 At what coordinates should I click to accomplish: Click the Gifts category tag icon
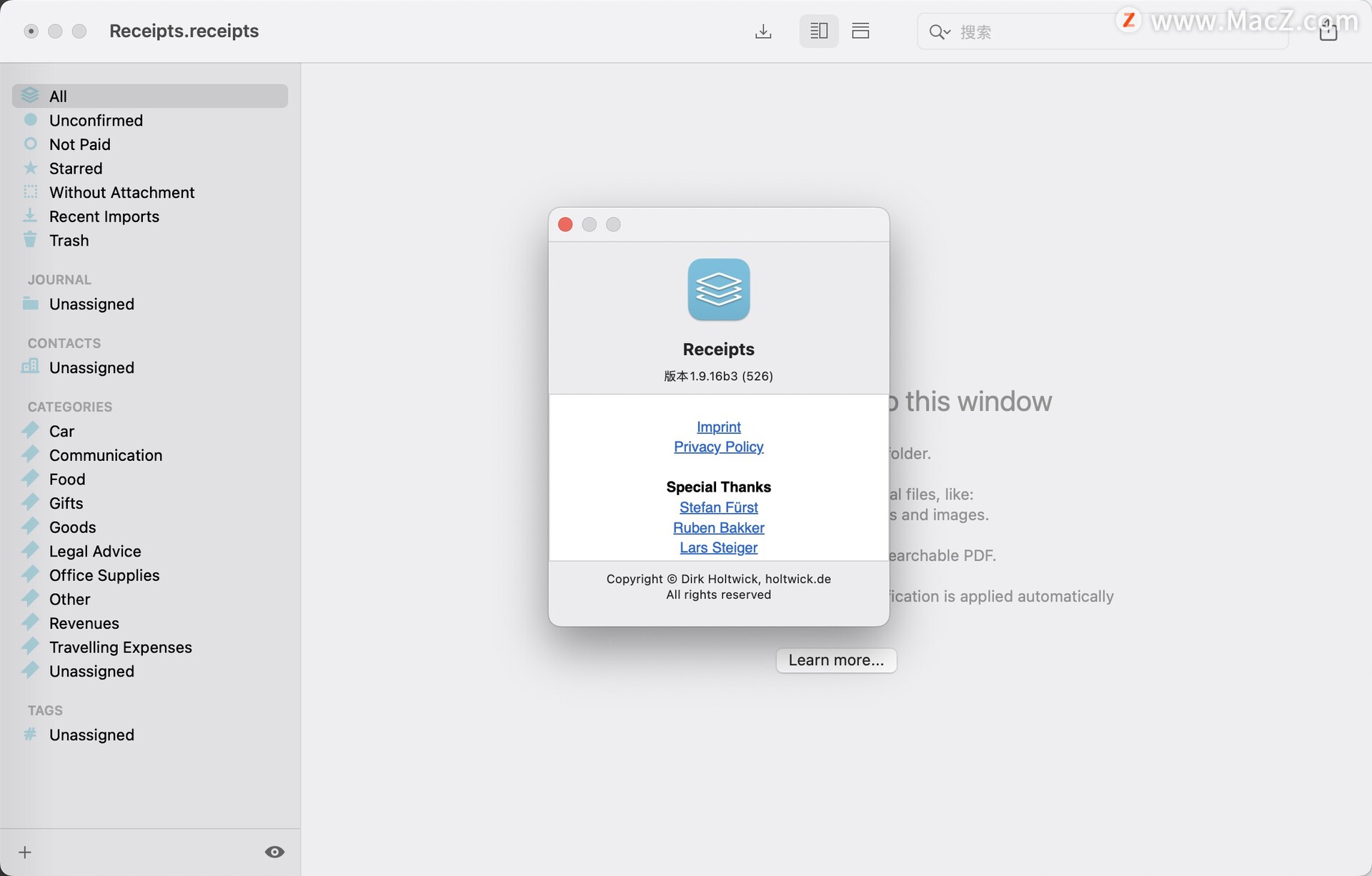pos(30,503)
